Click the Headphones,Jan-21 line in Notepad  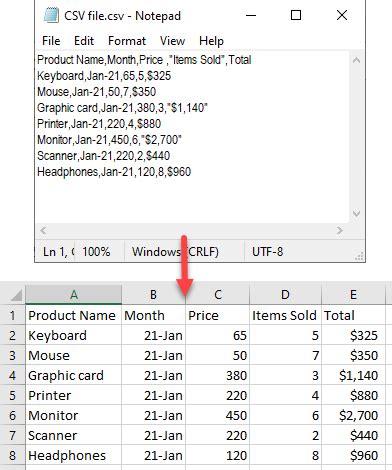(114, 172)
